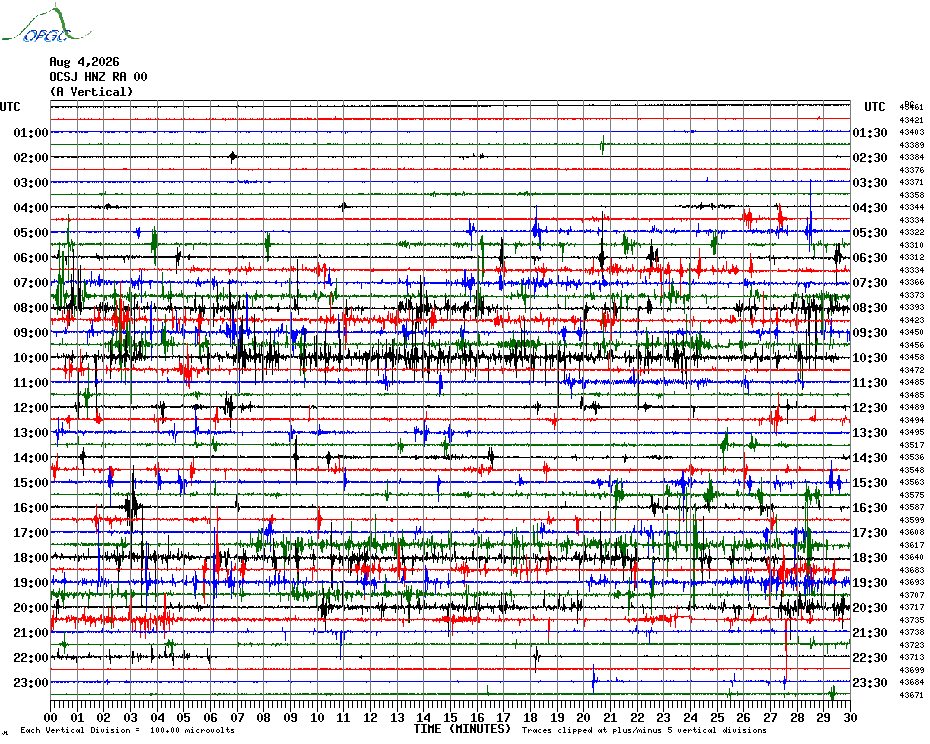Click the OFGC logo at top left
930x744 pixels.
point(46,24)
